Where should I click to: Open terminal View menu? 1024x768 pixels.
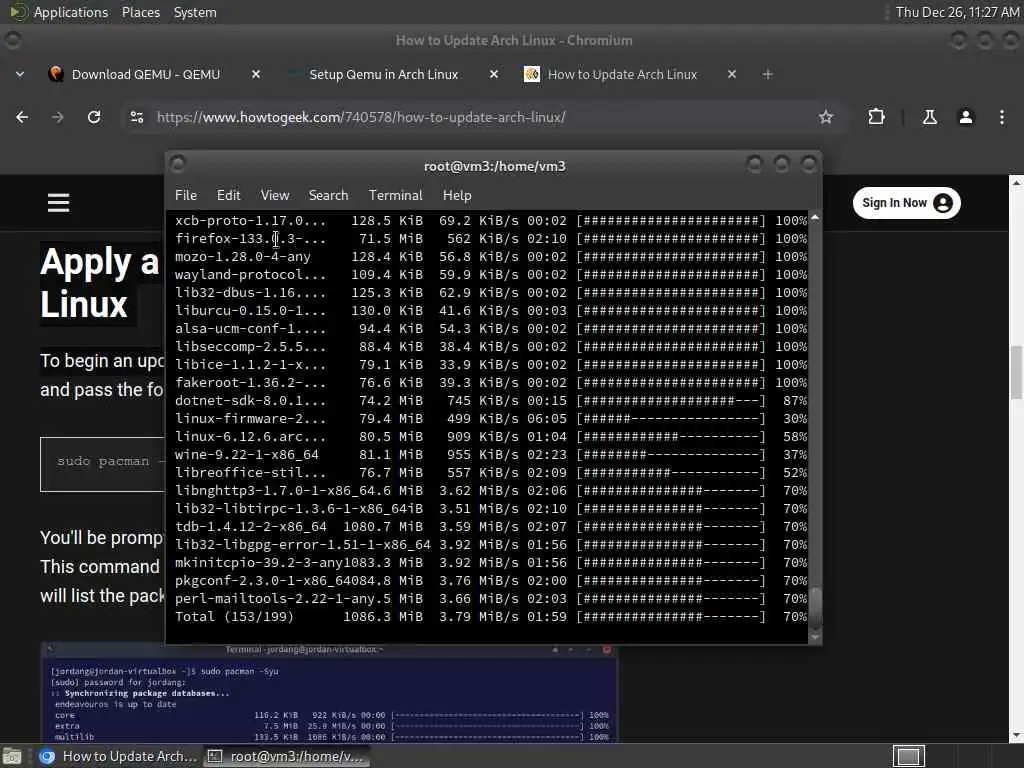[x=275, y=195]
